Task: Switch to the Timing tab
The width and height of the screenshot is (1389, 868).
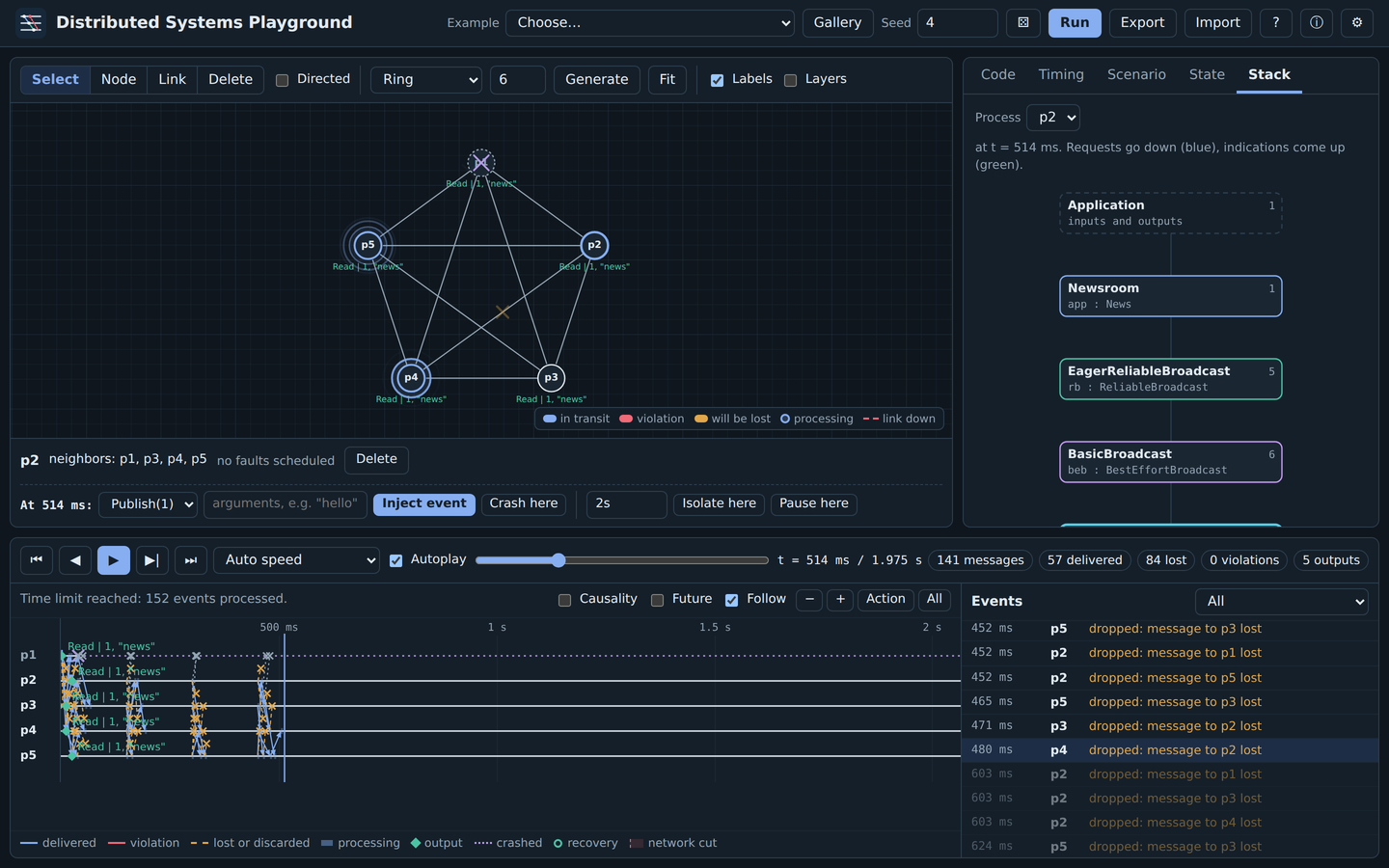Action: 1061,74
